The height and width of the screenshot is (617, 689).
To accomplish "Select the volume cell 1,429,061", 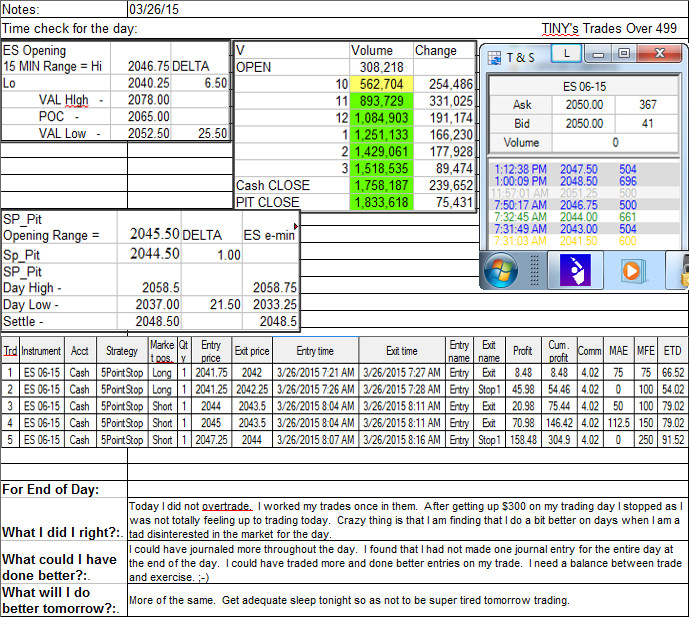I will pos(381,152).
